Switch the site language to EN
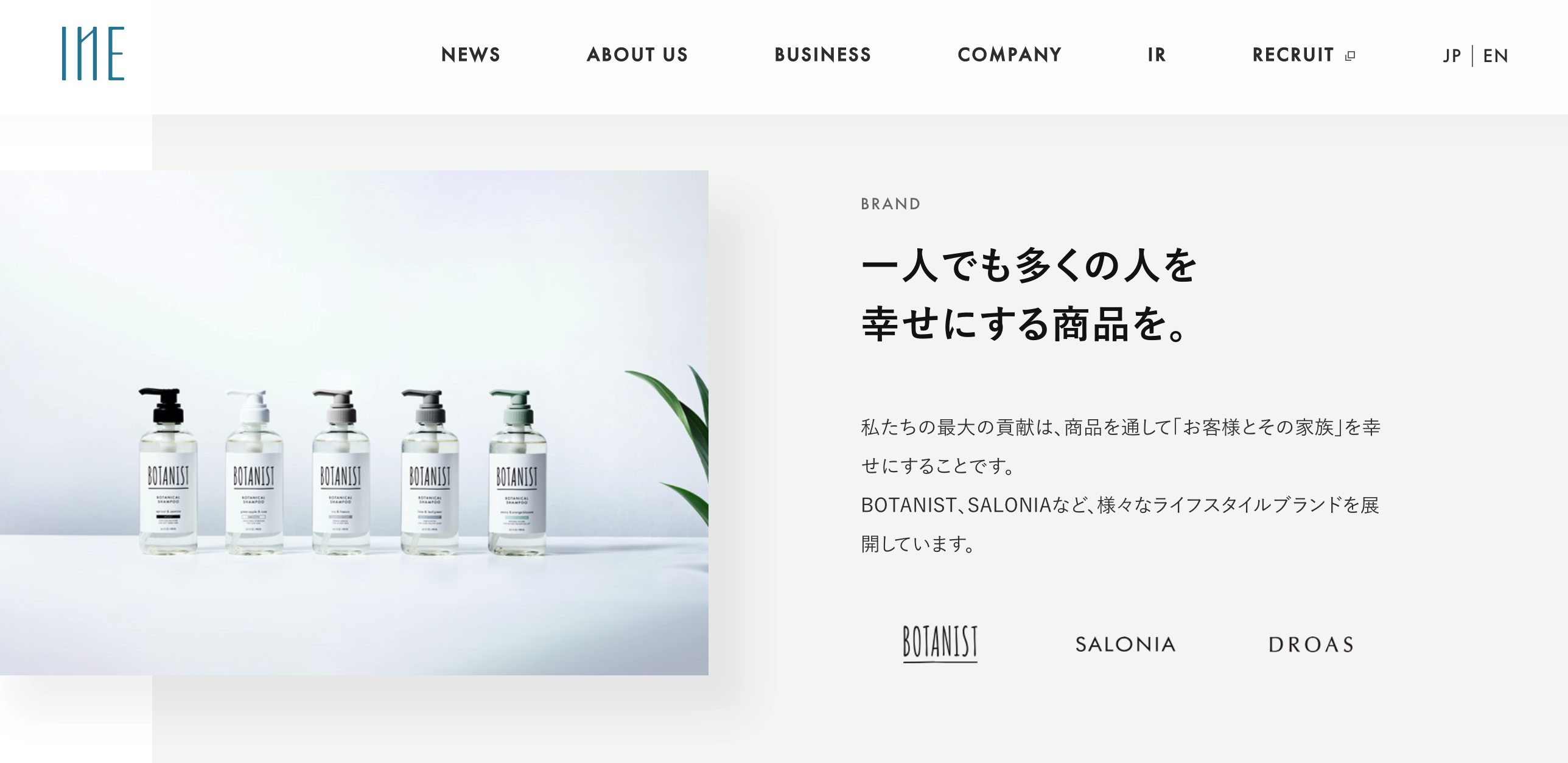This screenshot has width=1568, height=763. point(1496,56)
